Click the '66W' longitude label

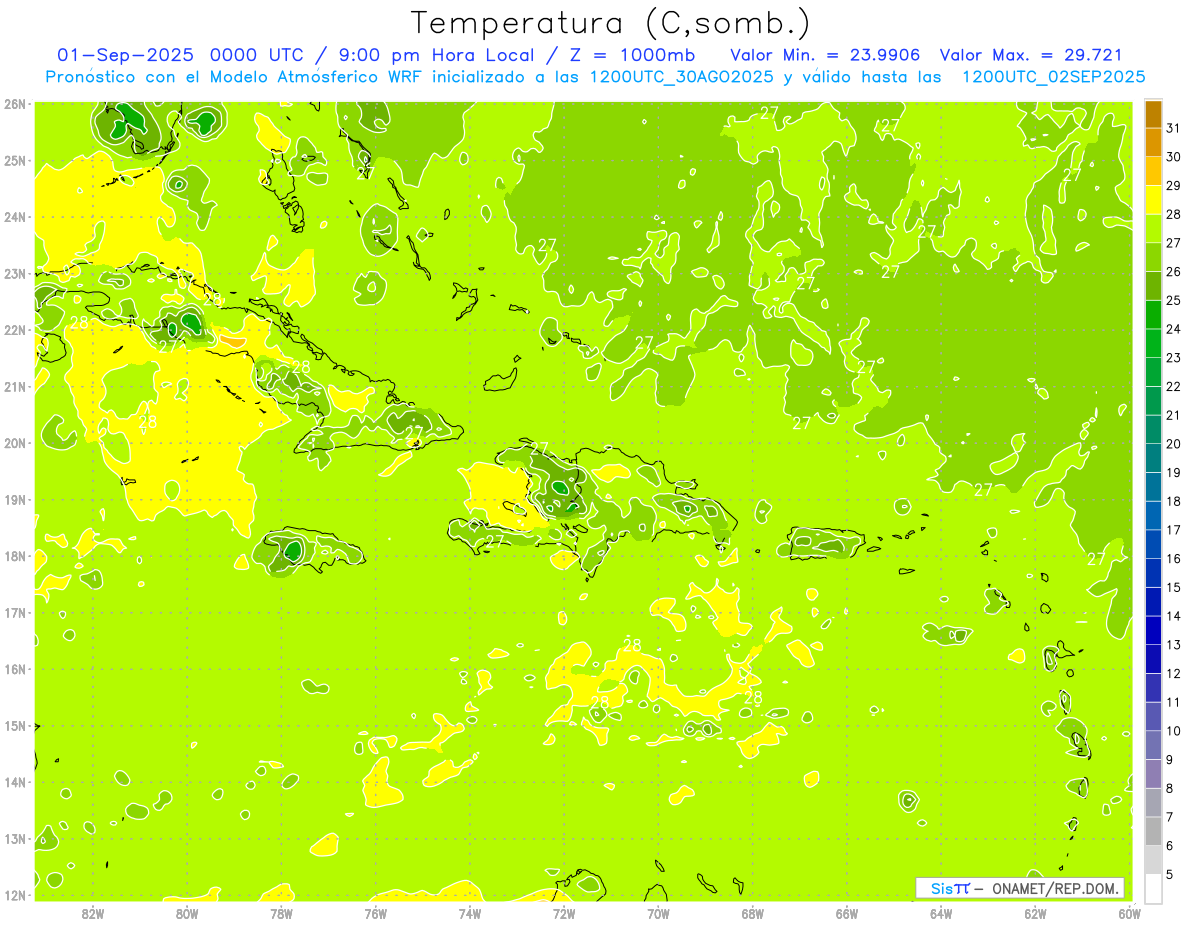[847, 913]
